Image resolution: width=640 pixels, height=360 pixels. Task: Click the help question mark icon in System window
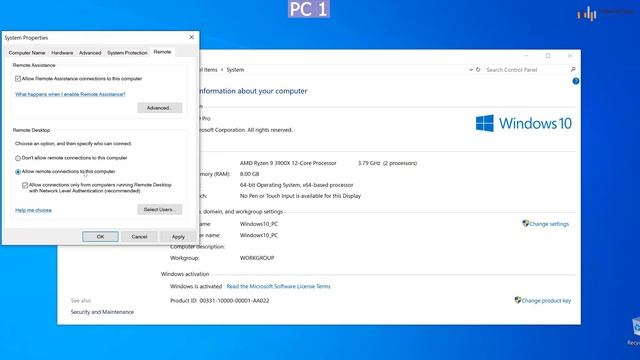click(576, 81)
